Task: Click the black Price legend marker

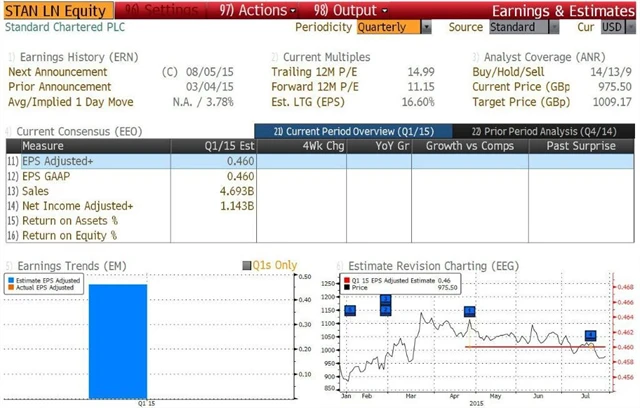Action: point(346,287)
